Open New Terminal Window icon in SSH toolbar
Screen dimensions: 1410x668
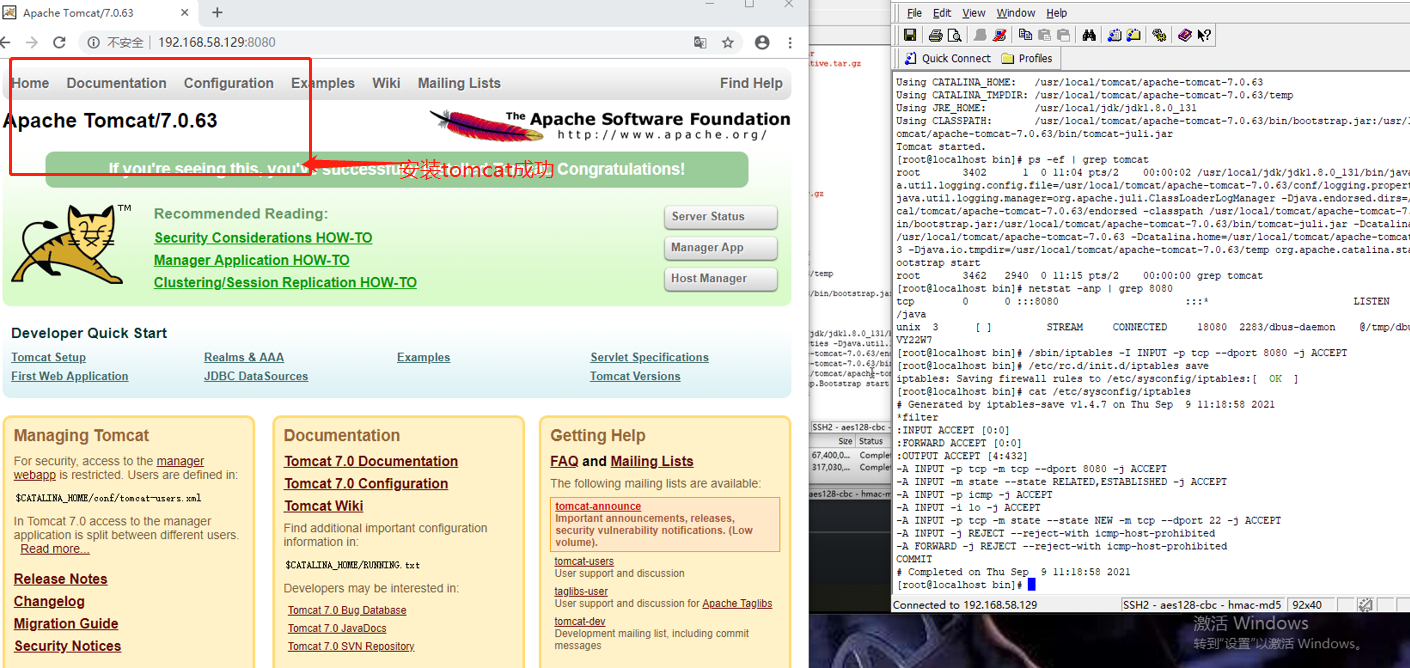(x=1114, y=35)
